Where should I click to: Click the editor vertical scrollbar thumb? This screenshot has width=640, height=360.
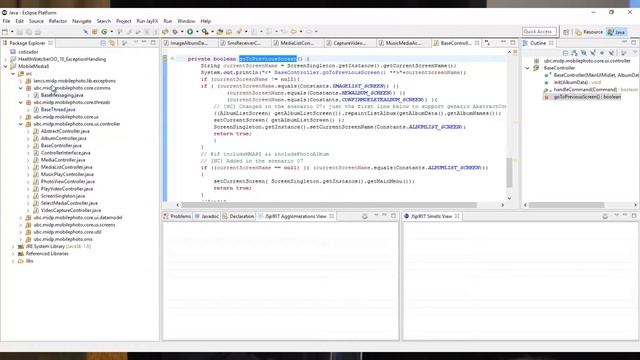point(509,172)
